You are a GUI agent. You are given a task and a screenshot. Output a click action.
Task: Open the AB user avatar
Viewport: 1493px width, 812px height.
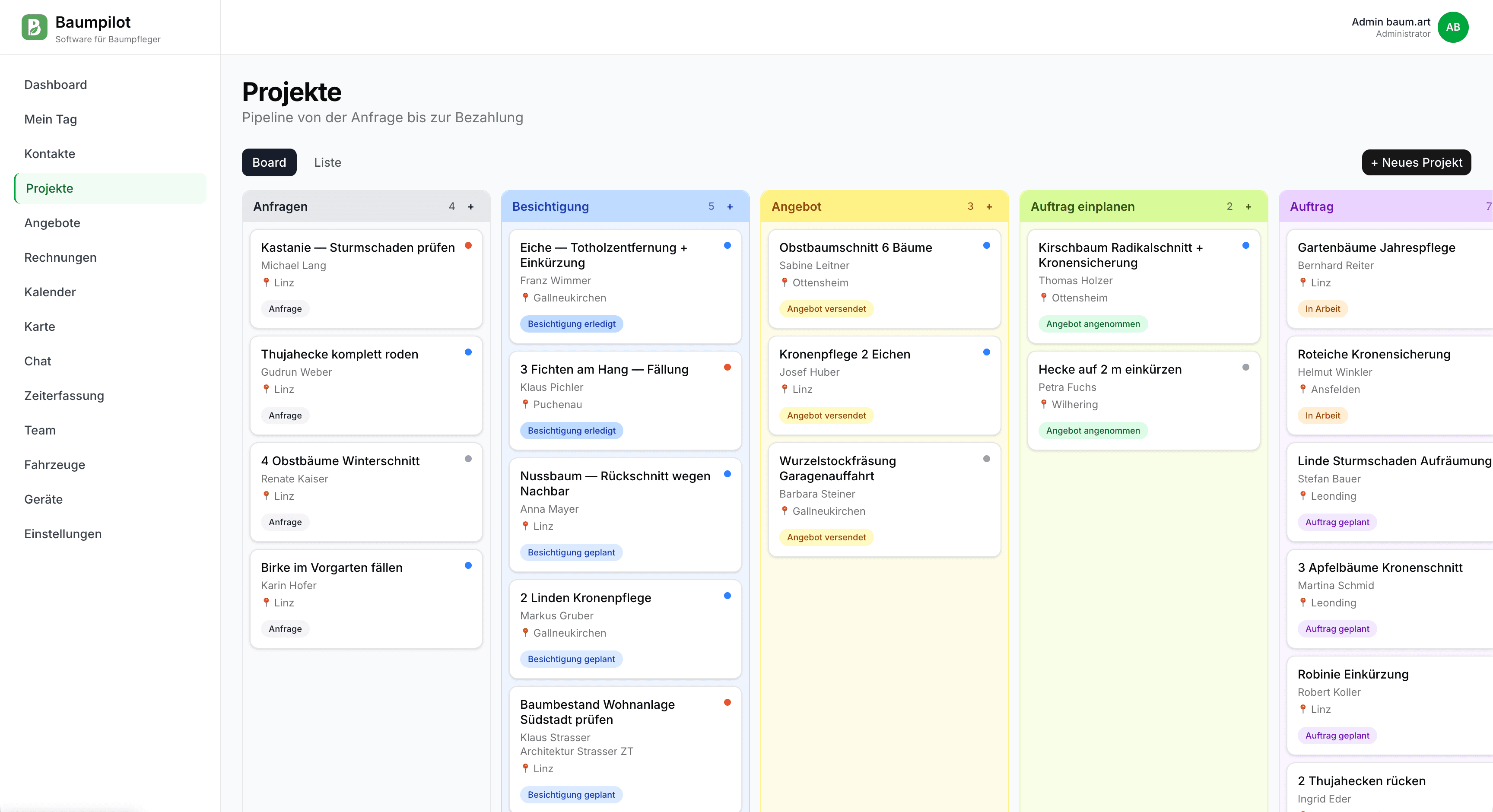(x=1452, y=27)
